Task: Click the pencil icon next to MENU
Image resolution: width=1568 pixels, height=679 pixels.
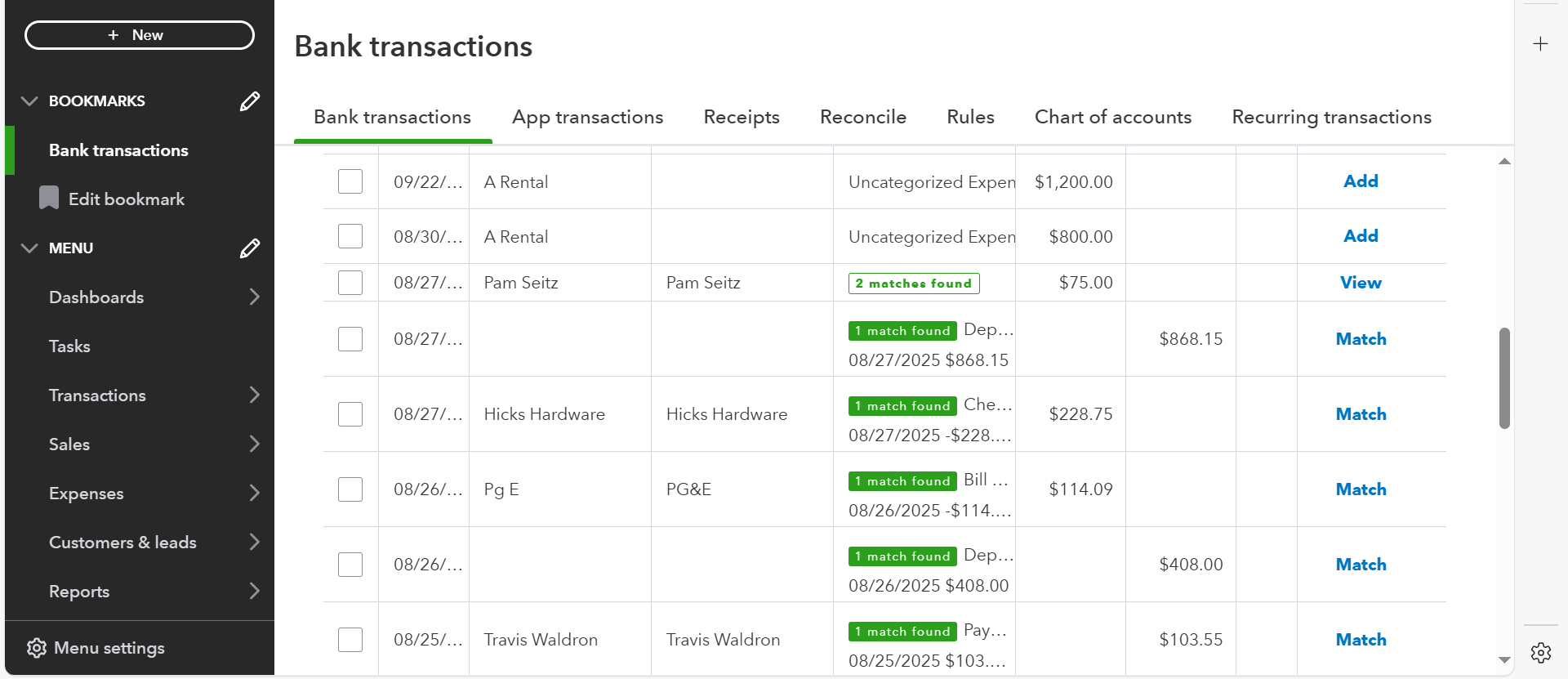Action: pyautogui.click(x=250, y=248)
